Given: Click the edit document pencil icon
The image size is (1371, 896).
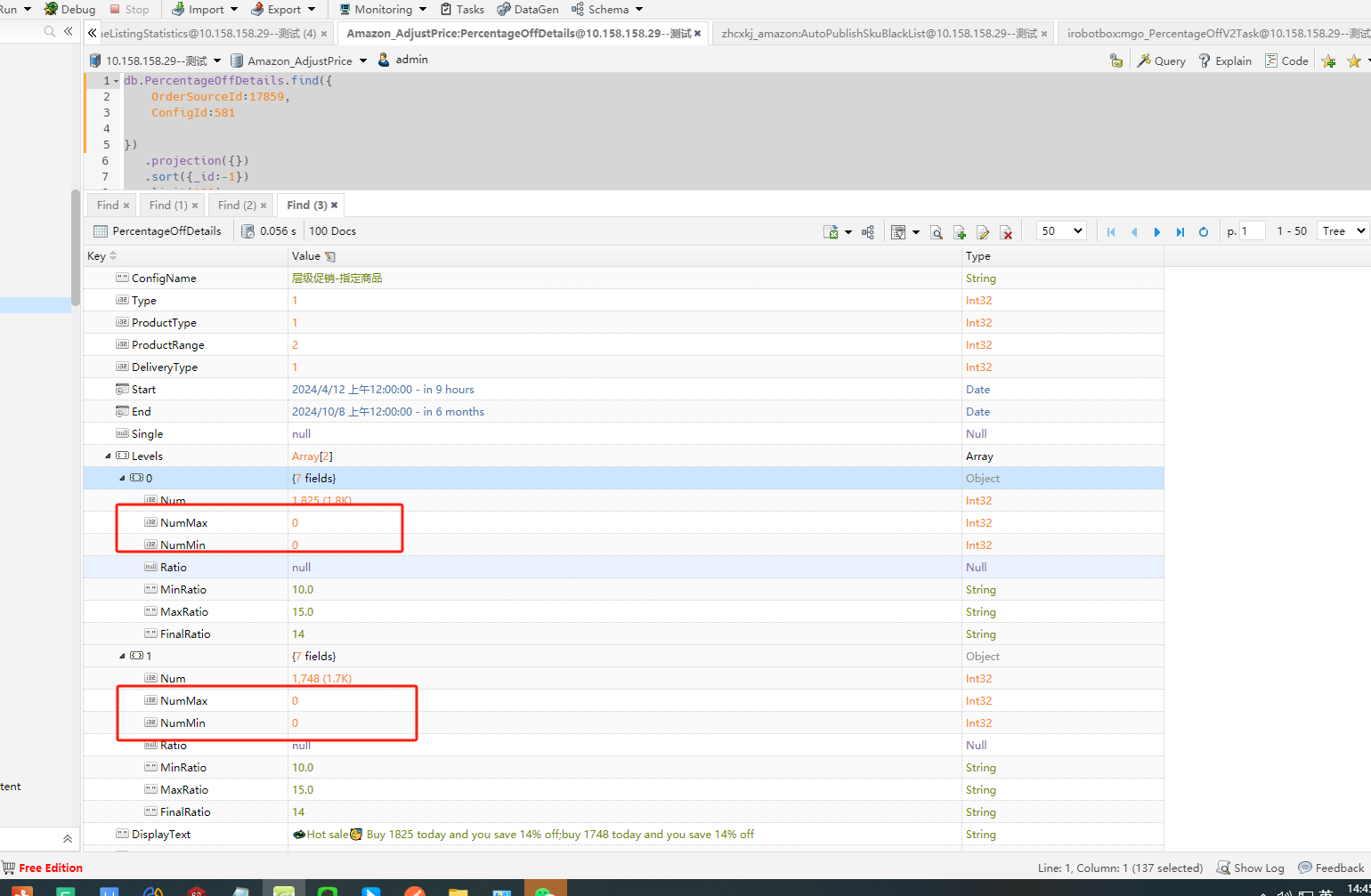Looking at the screenshot, I should pos(983,231).
